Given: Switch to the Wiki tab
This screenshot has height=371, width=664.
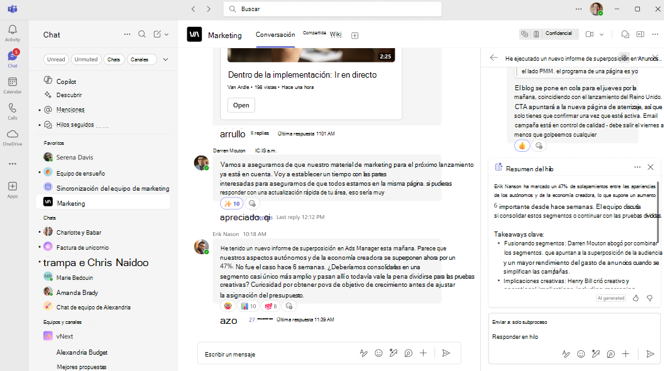Looking at the screenshot, I should click(336, 34).
